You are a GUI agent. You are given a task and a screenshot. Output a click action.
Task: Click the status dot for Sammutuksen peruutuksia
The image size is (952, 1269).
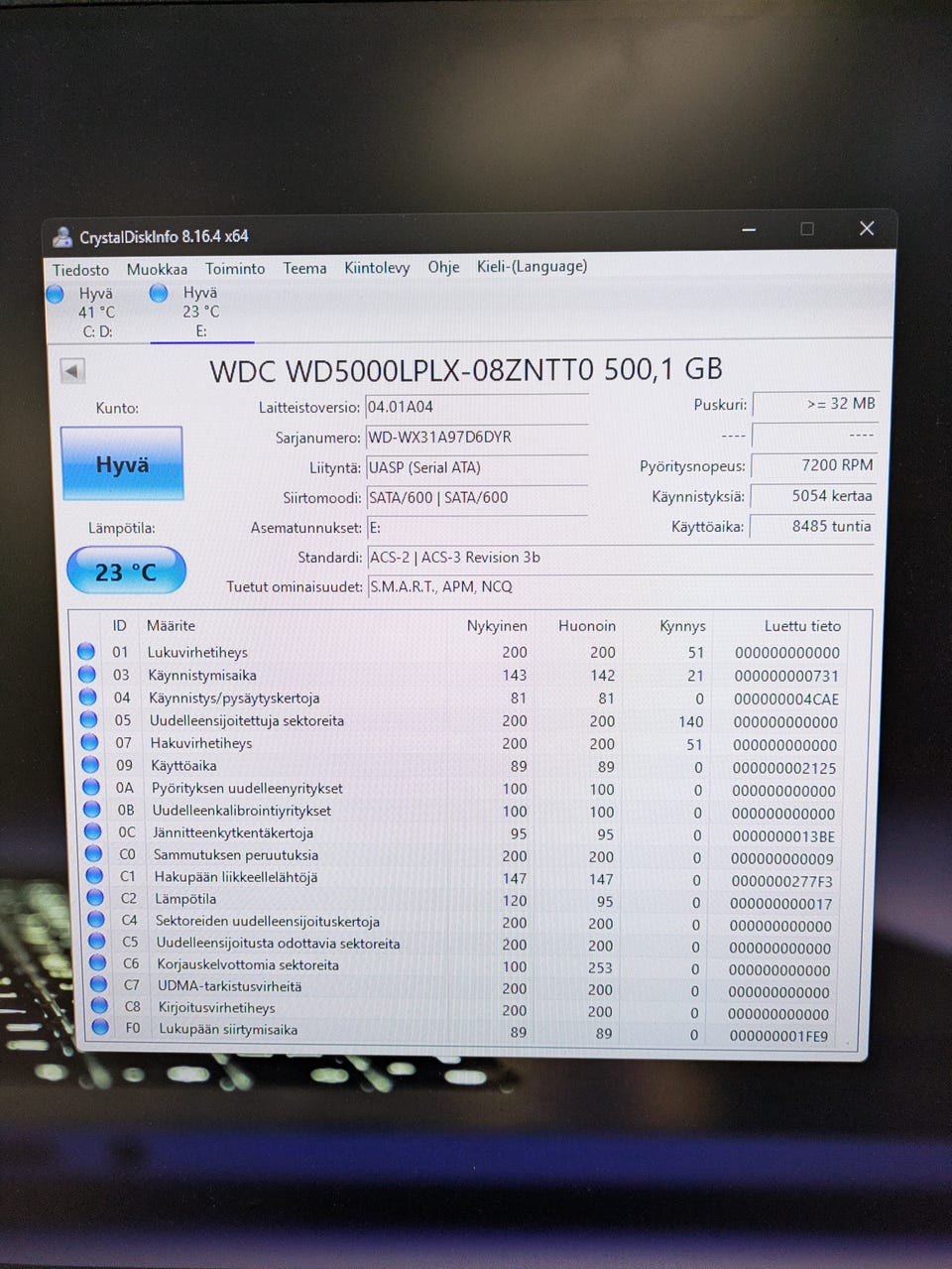coord(94,853)
